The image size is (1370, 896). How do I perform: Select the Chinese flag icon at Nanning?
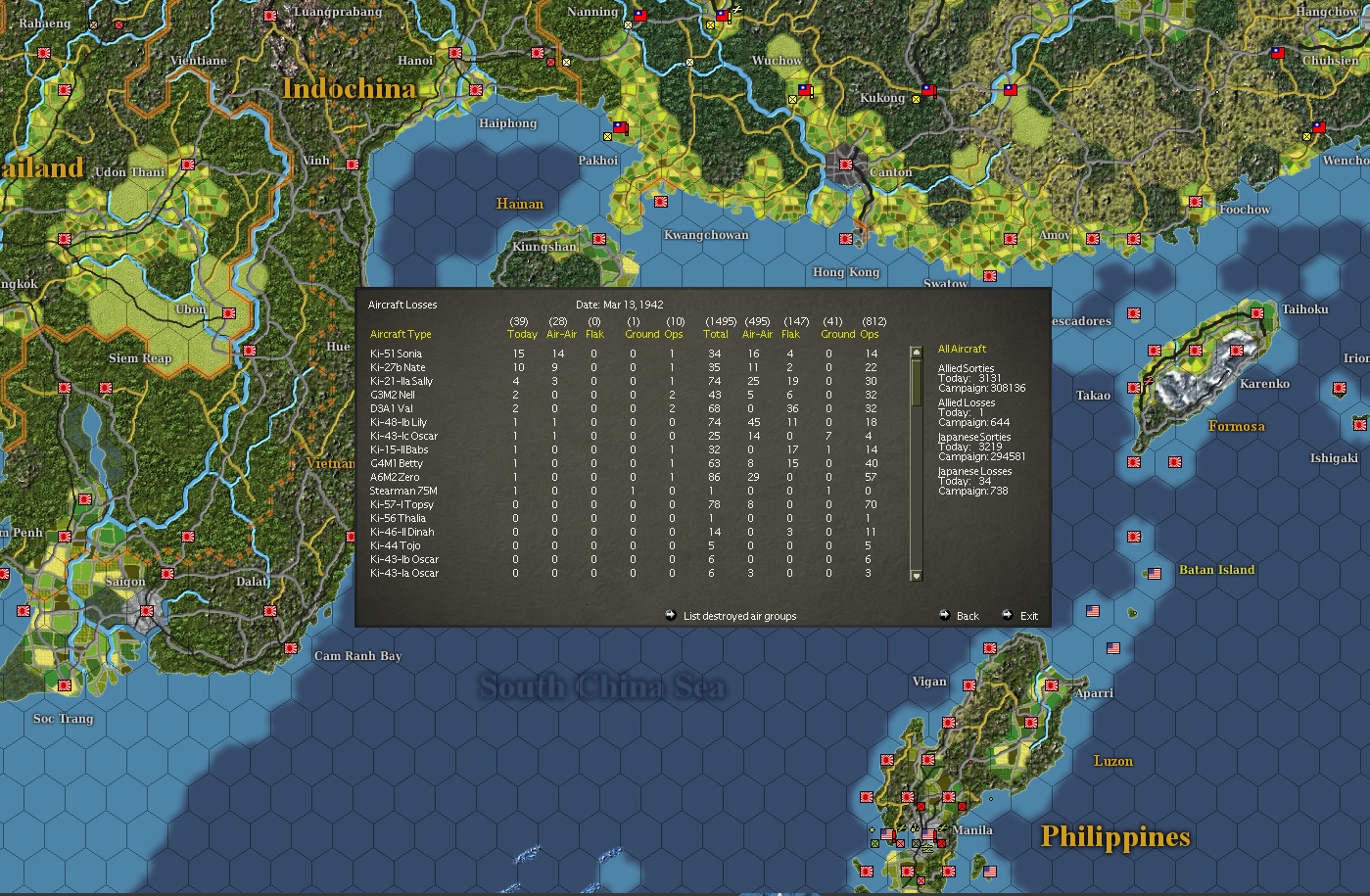tap(640, 16)
